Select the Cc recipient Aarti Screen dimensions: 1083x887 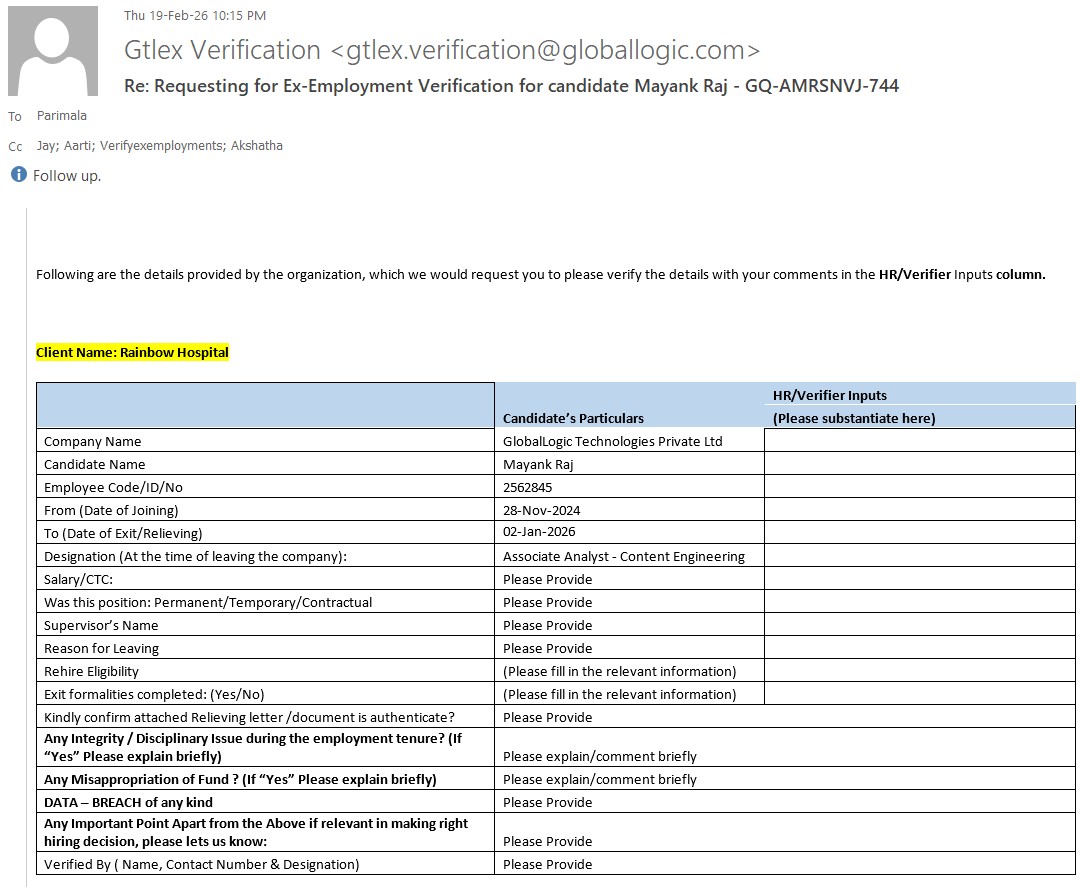click(x=76, y=145)
